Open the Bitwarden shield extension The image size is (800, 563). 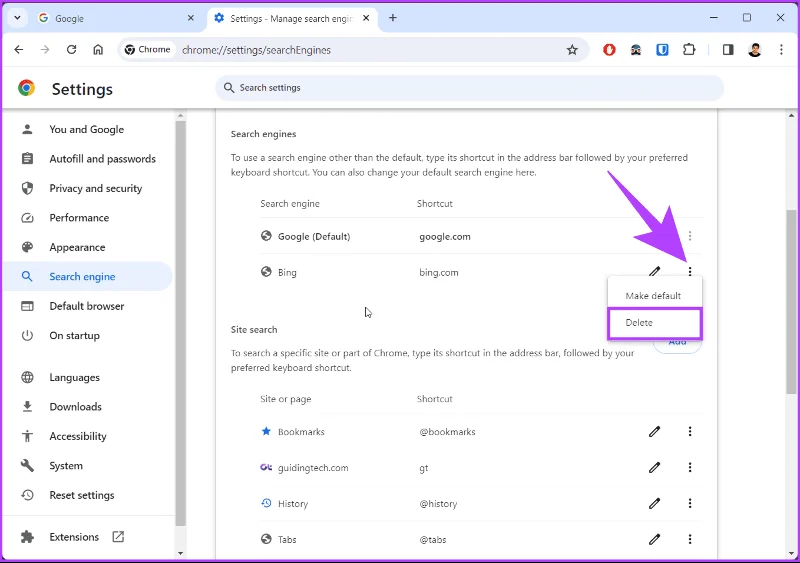(x=662, y=50)
